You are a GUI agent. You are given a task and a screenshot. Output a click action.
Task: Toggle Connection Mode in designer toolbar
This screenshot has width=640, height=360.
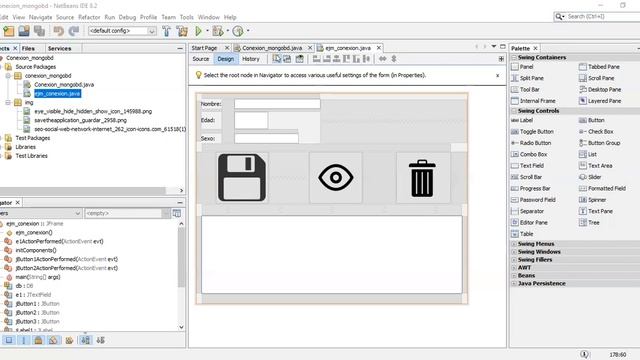pos(287,59)
